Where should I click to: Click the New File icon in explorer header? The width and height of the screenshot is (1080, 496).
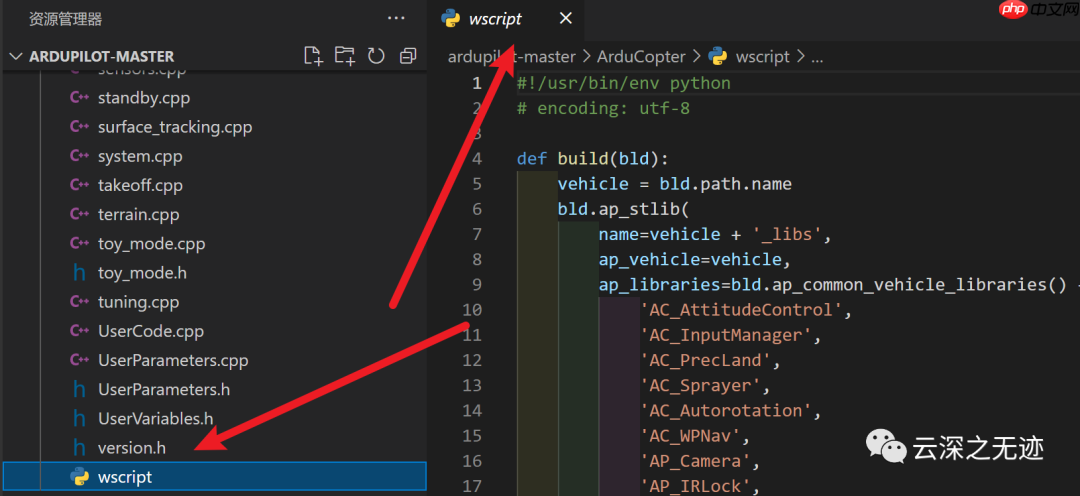[x=313, y=56]
